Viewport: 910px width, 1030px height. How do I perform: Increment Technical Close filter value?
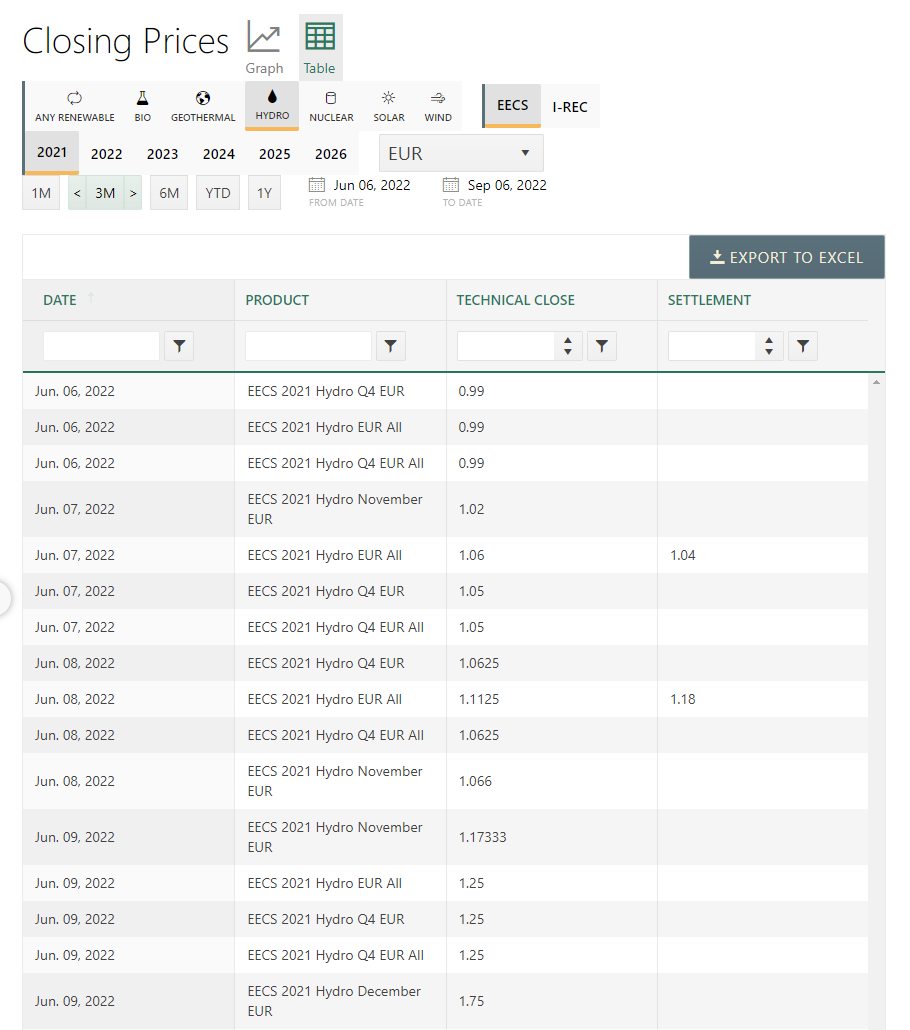click(x=568, y=340)
